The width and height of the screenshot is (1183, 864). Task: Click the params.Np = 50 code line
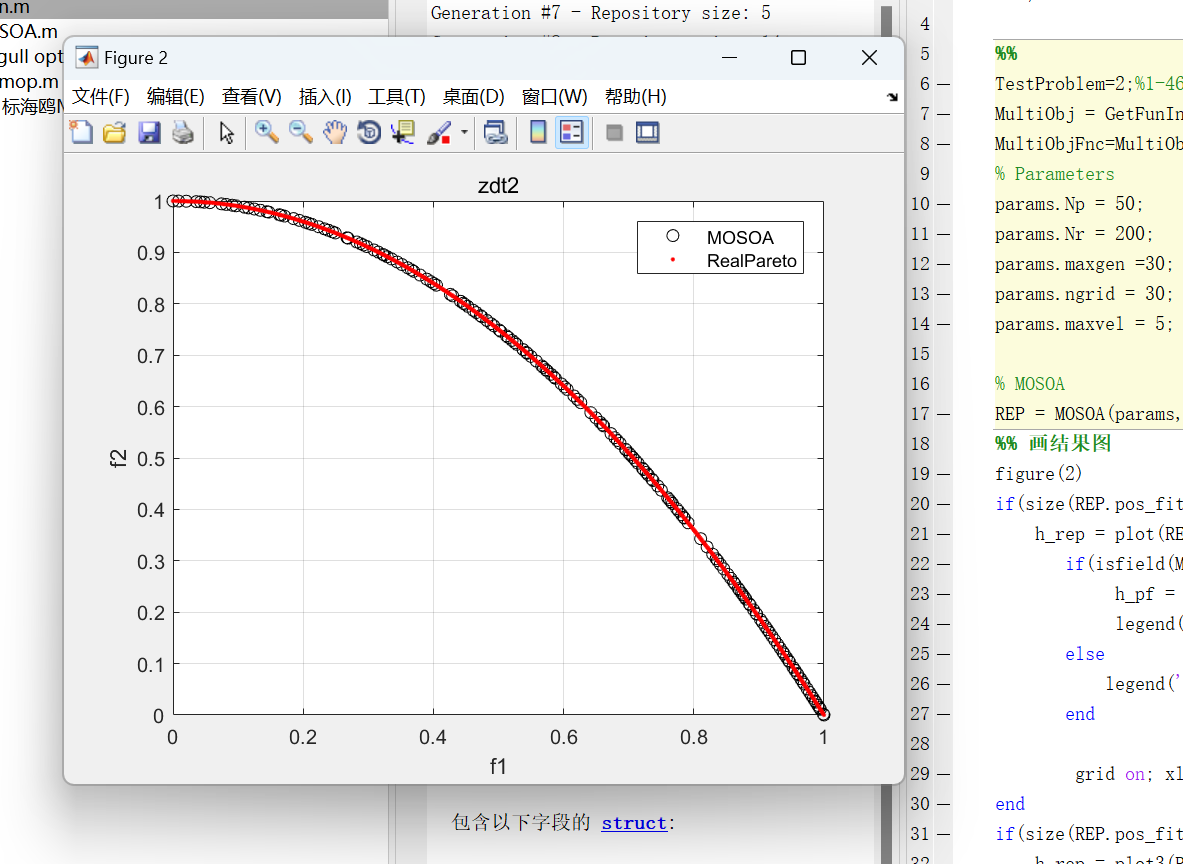[1070, 204]
